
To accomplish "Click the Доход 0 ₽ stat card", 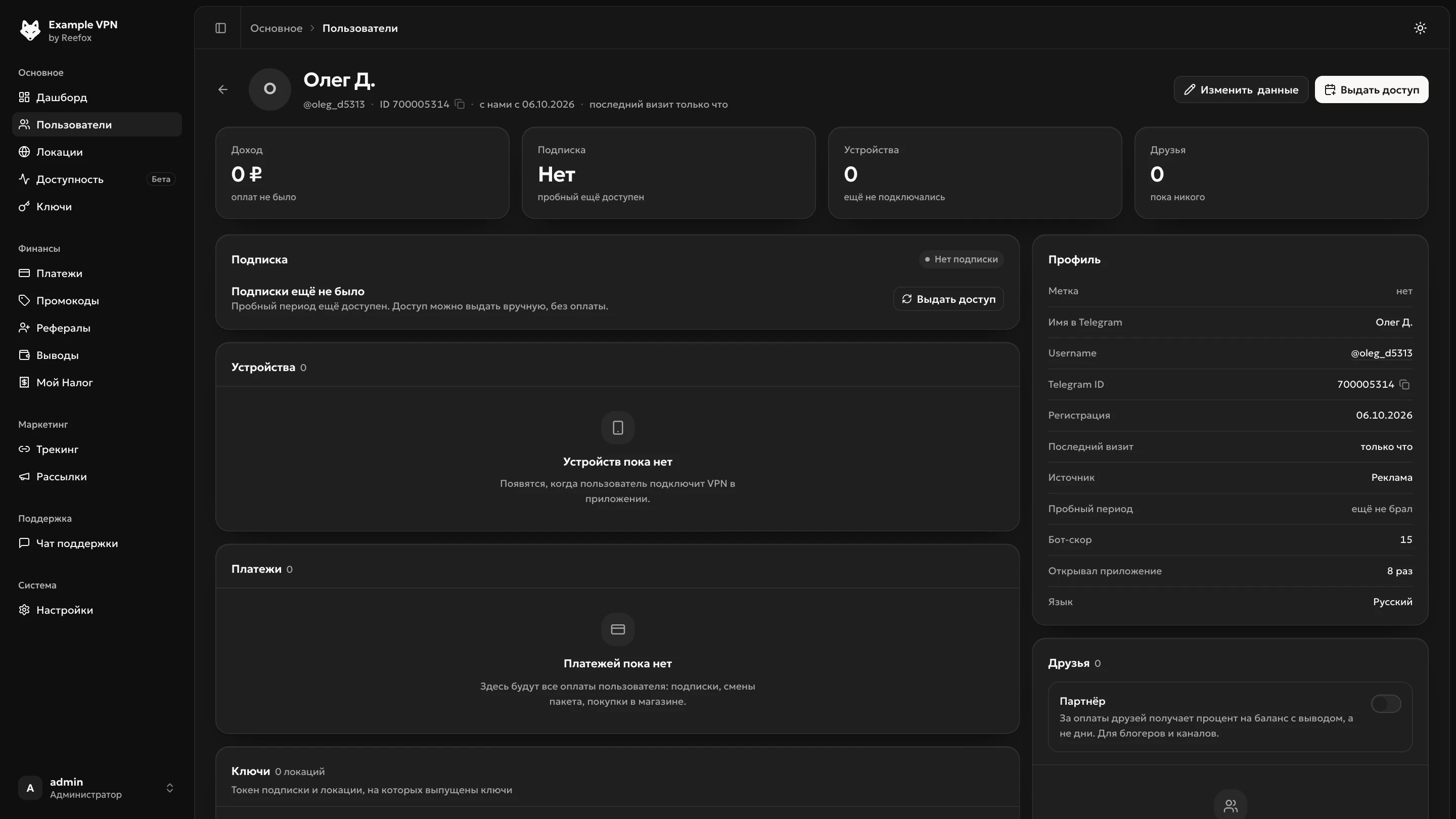I will [x=362, y=173].
